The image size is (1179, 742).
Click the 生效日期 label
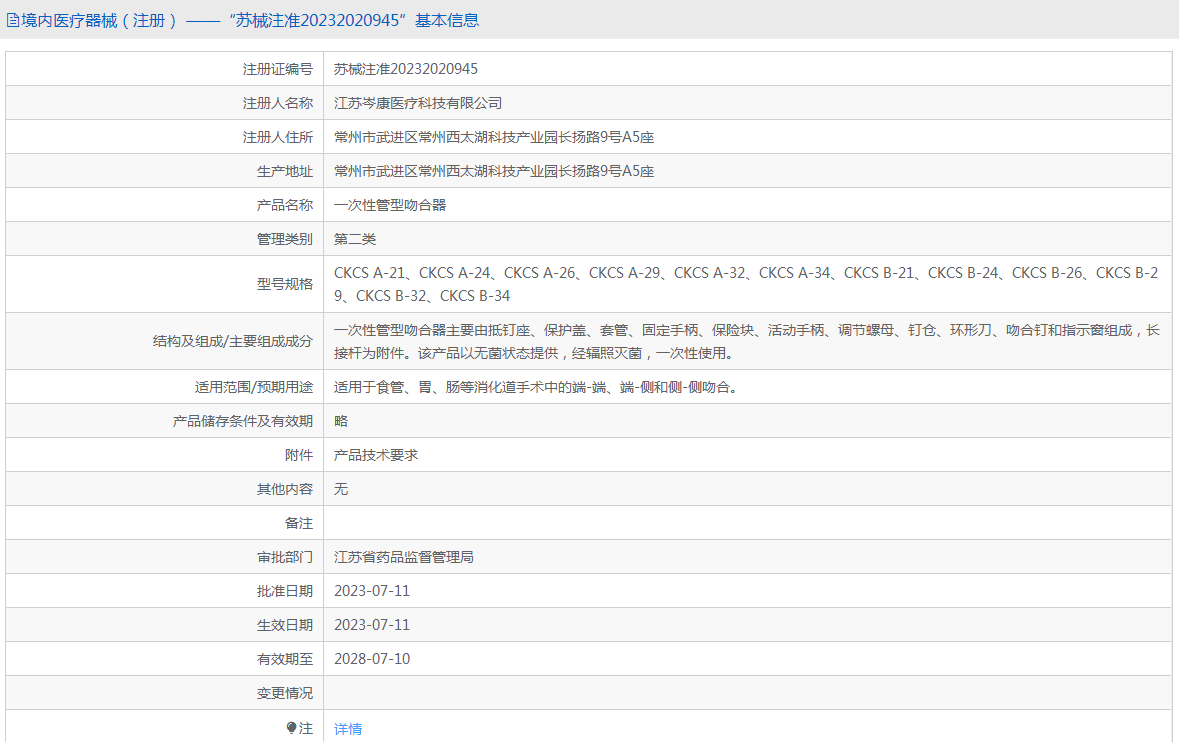[x=284, y=625]
